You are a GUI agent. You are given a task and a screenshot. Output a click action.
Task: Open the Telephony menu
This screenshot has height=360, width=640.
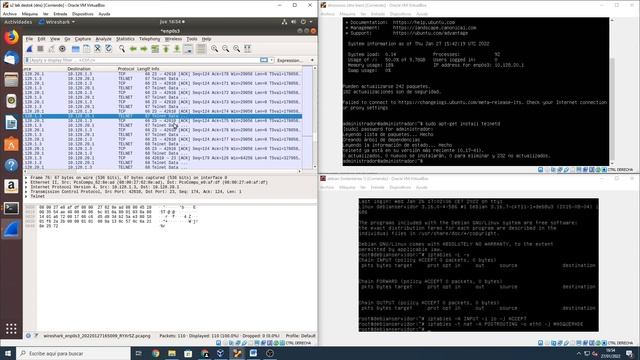pyautogui.click(x=149, y=39)
